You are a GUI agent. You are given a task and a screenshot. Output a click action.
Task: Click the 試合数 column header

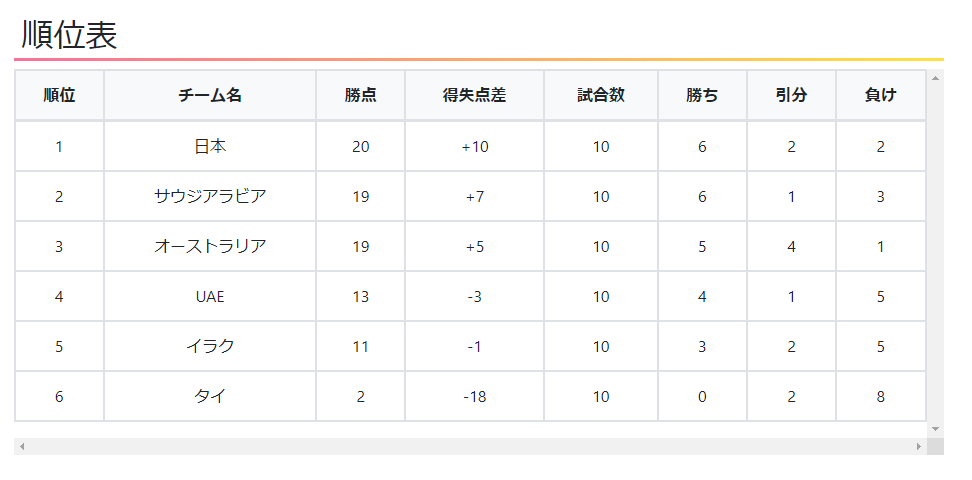(600, 96)
